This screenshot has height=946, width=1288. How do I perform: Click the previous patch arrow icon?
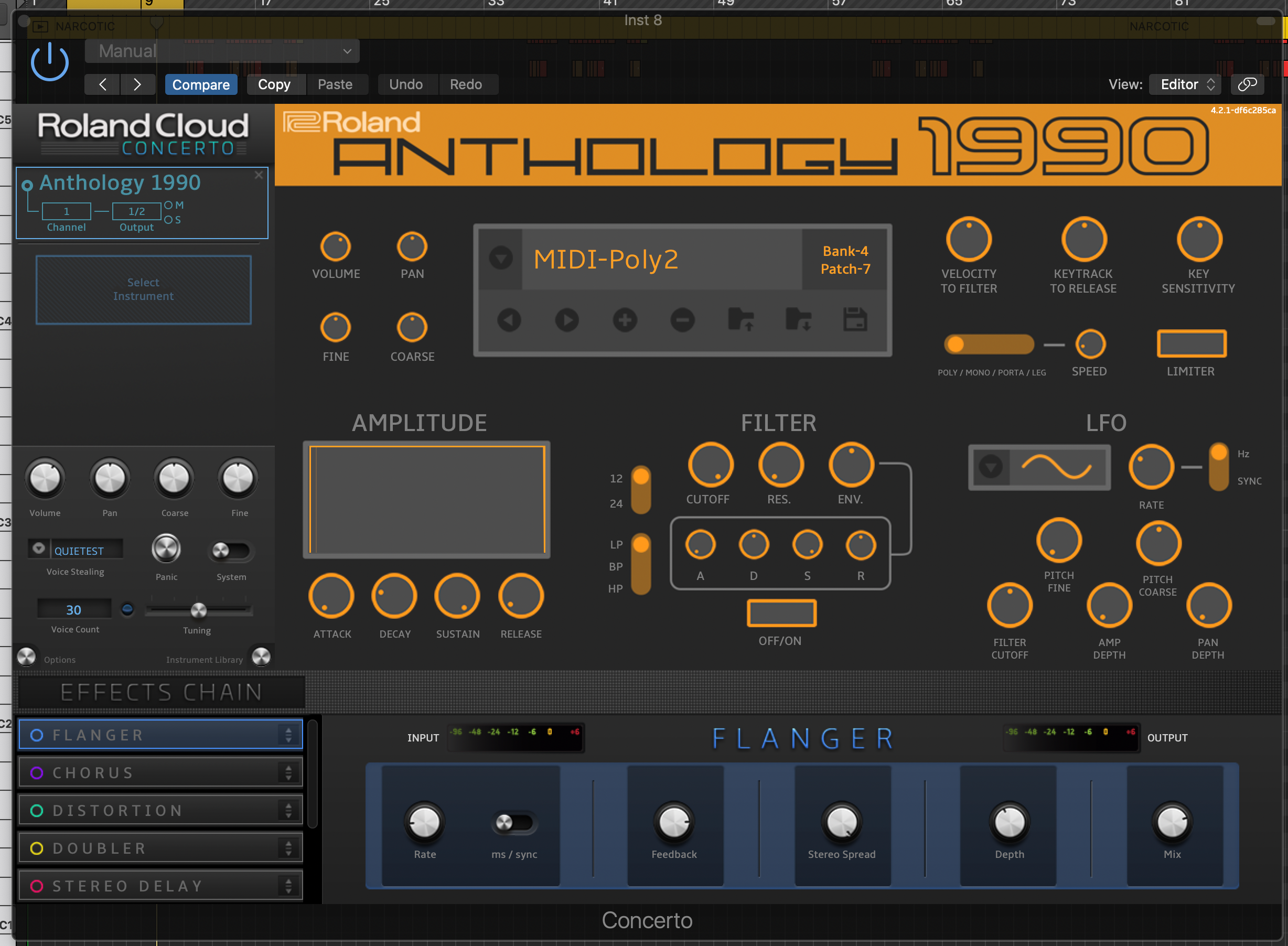pyautogui.click(x=509, y=319)
